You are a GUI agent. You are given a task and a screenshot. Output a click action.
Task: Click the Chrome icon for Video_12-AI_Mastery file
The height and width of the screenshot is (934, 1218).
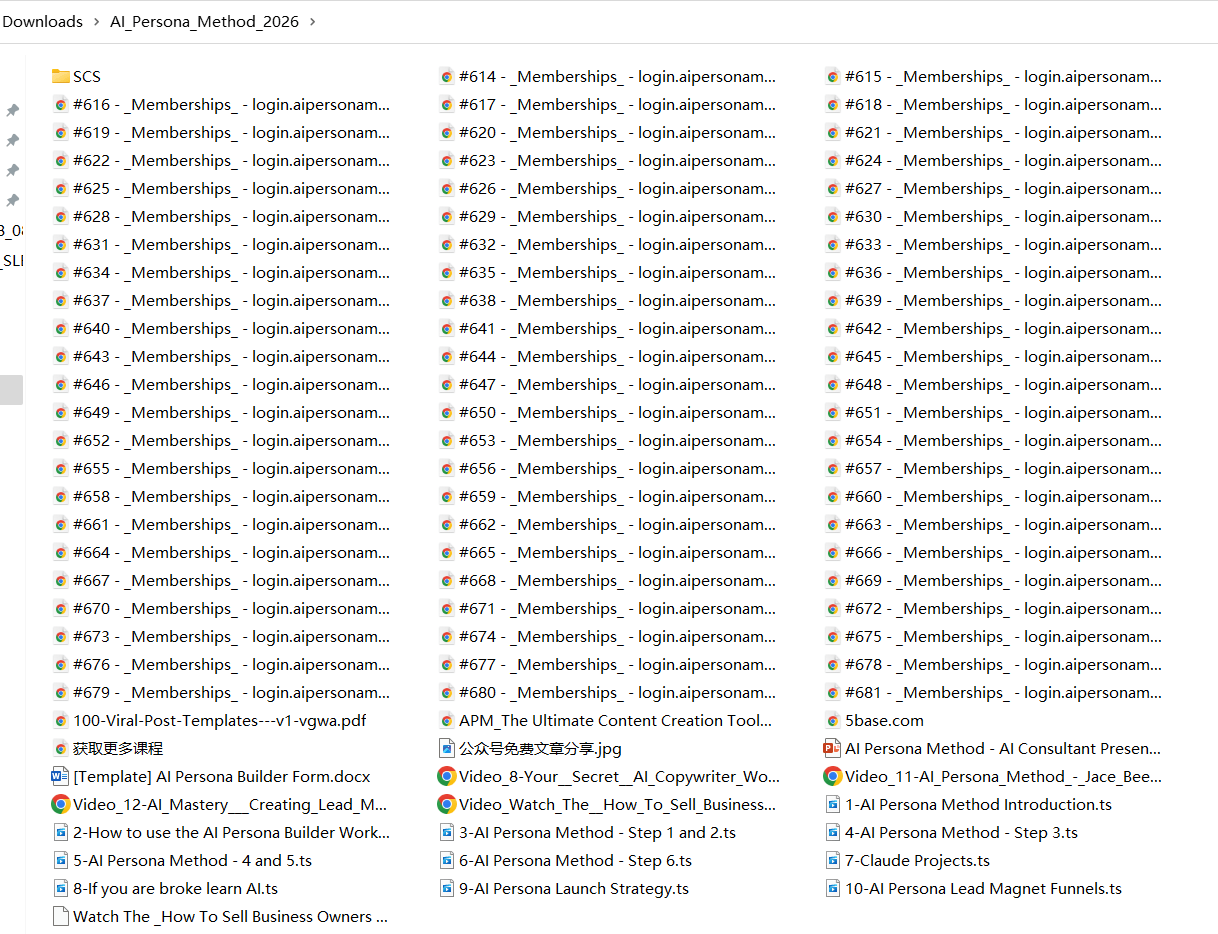(61, 804)
